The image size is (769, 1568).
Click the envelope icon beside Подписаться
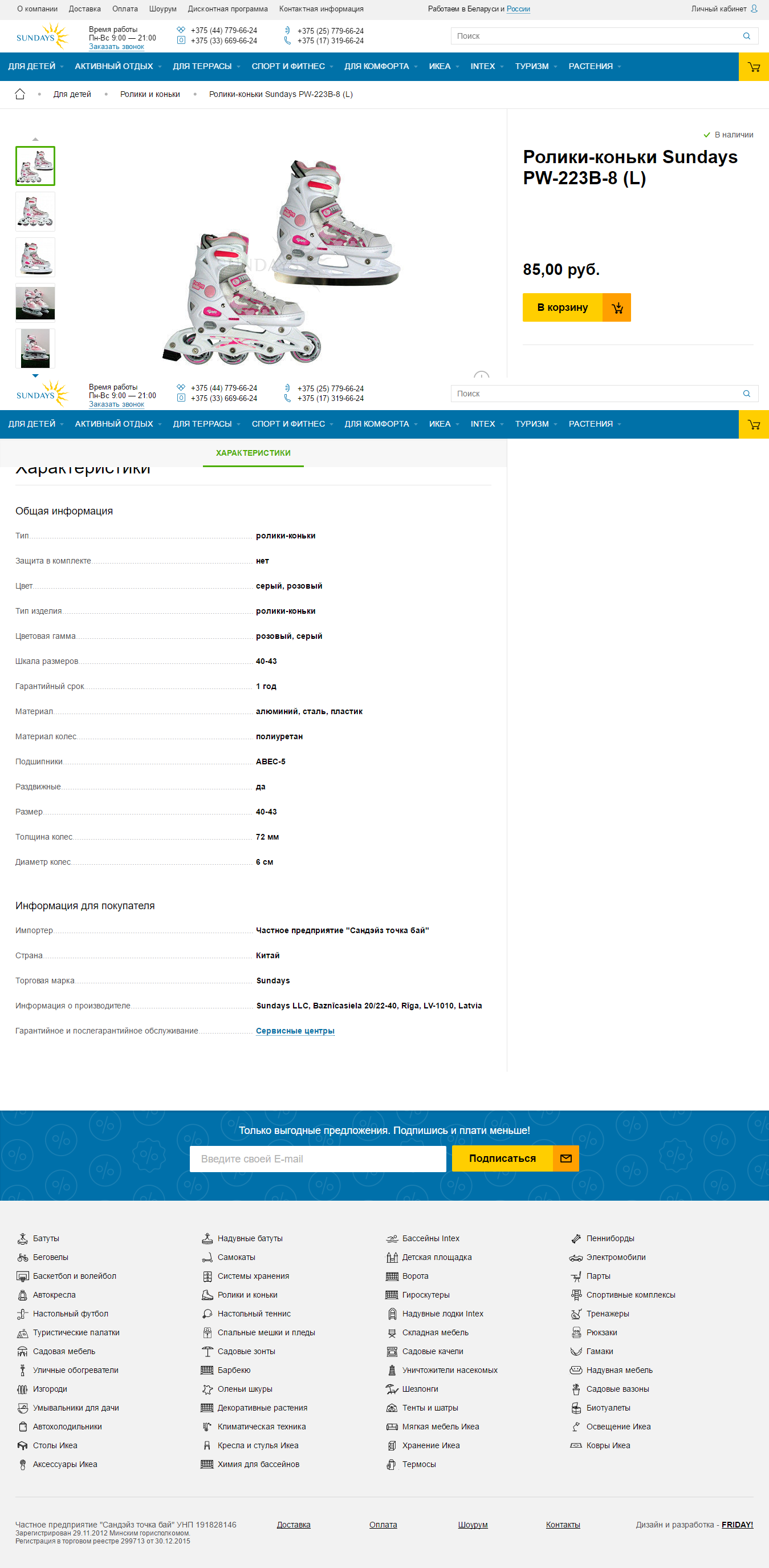(x=566, y=1158)
